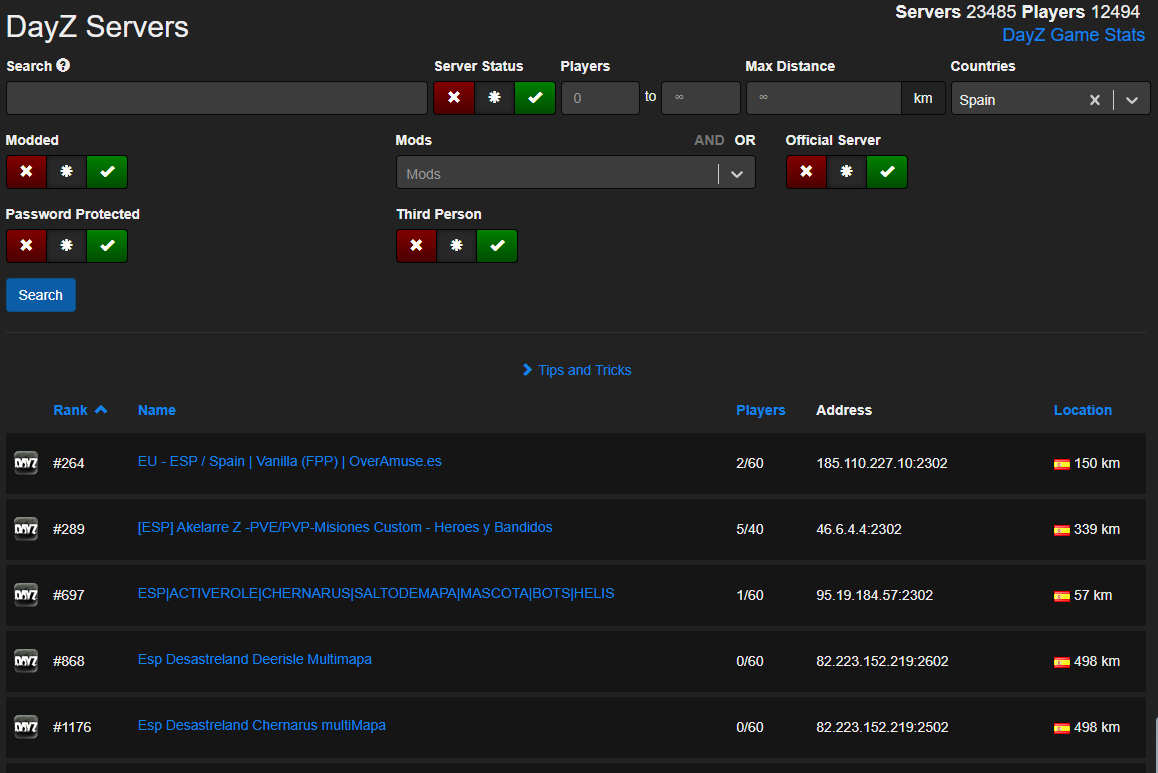Enable Third Person green check filter

click(x=497, y=245)
